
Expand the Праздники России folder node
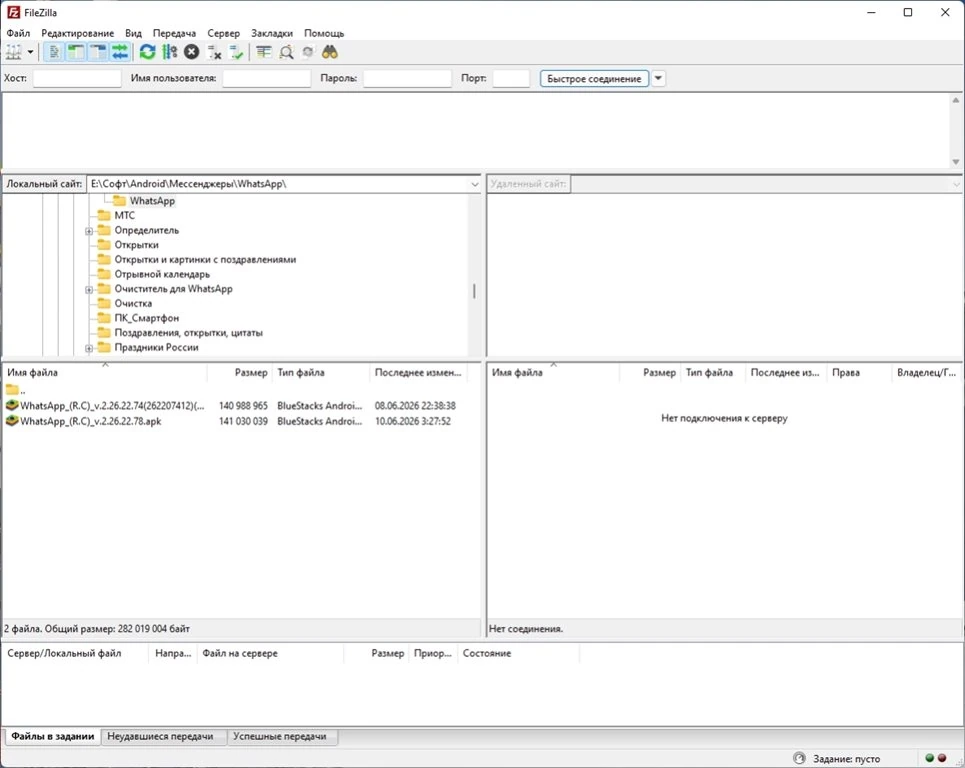89,348
